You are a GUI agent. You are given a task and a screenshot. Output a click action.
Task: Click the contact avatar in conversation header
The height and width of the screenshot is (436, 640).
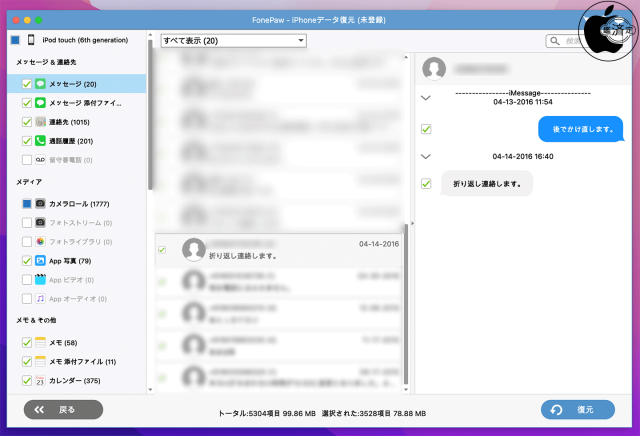[434, 68]
